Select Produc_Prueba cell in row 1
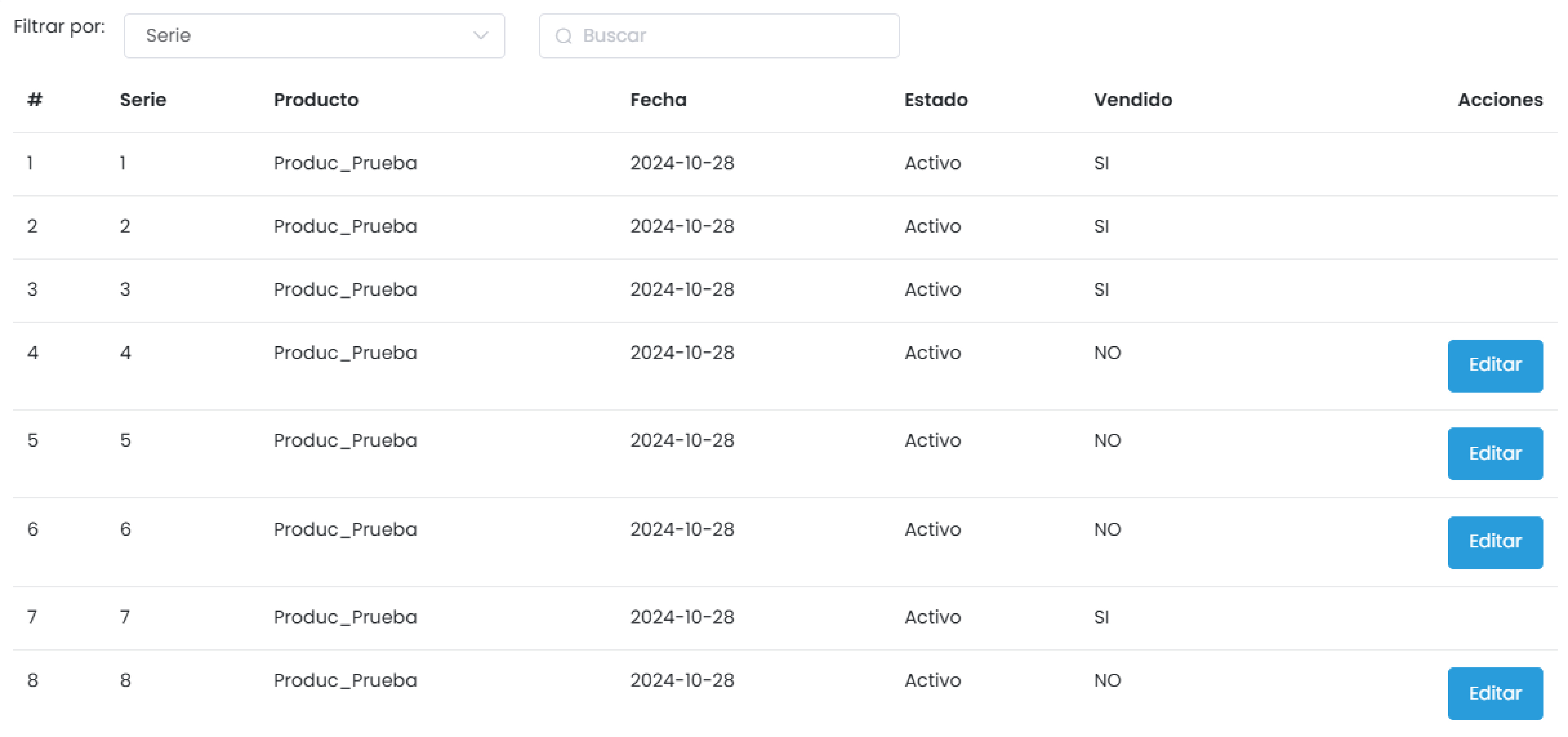The width and height of the screenshot is (1568, 737). point(345,163)
